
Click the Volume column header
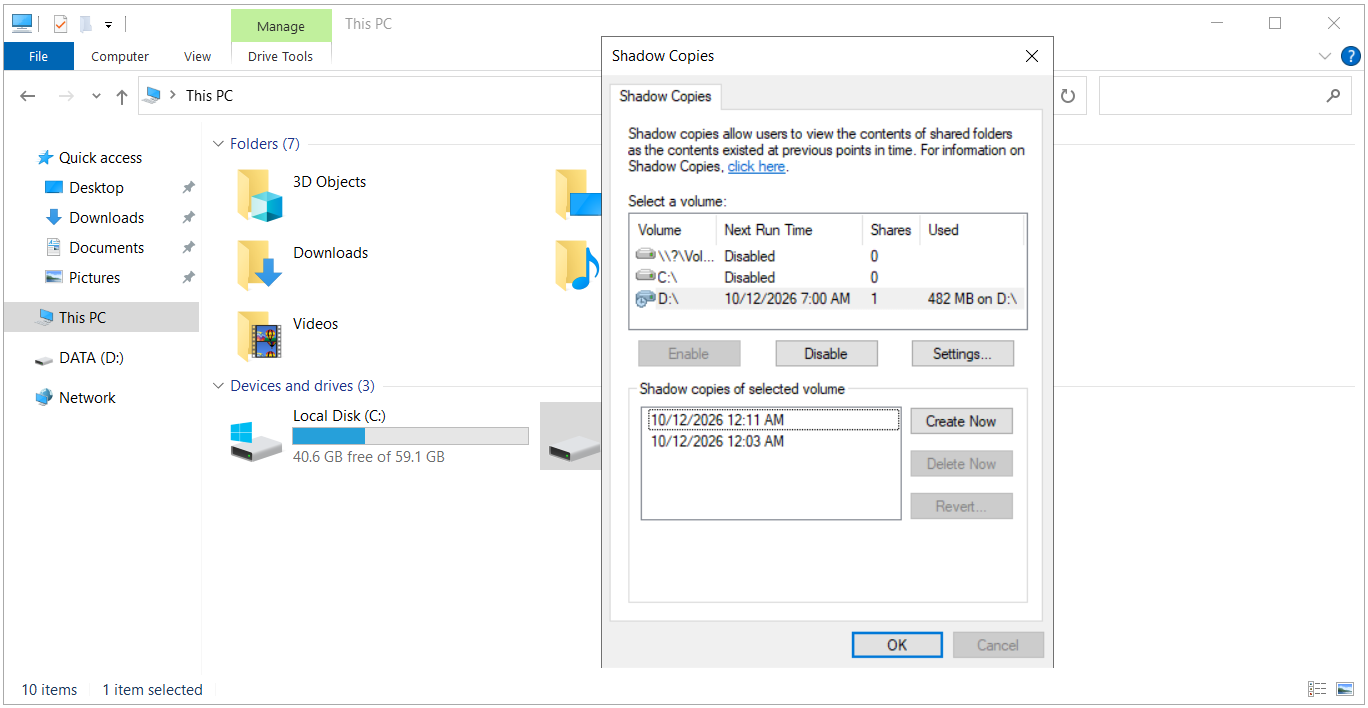click(x=673, y=230)
